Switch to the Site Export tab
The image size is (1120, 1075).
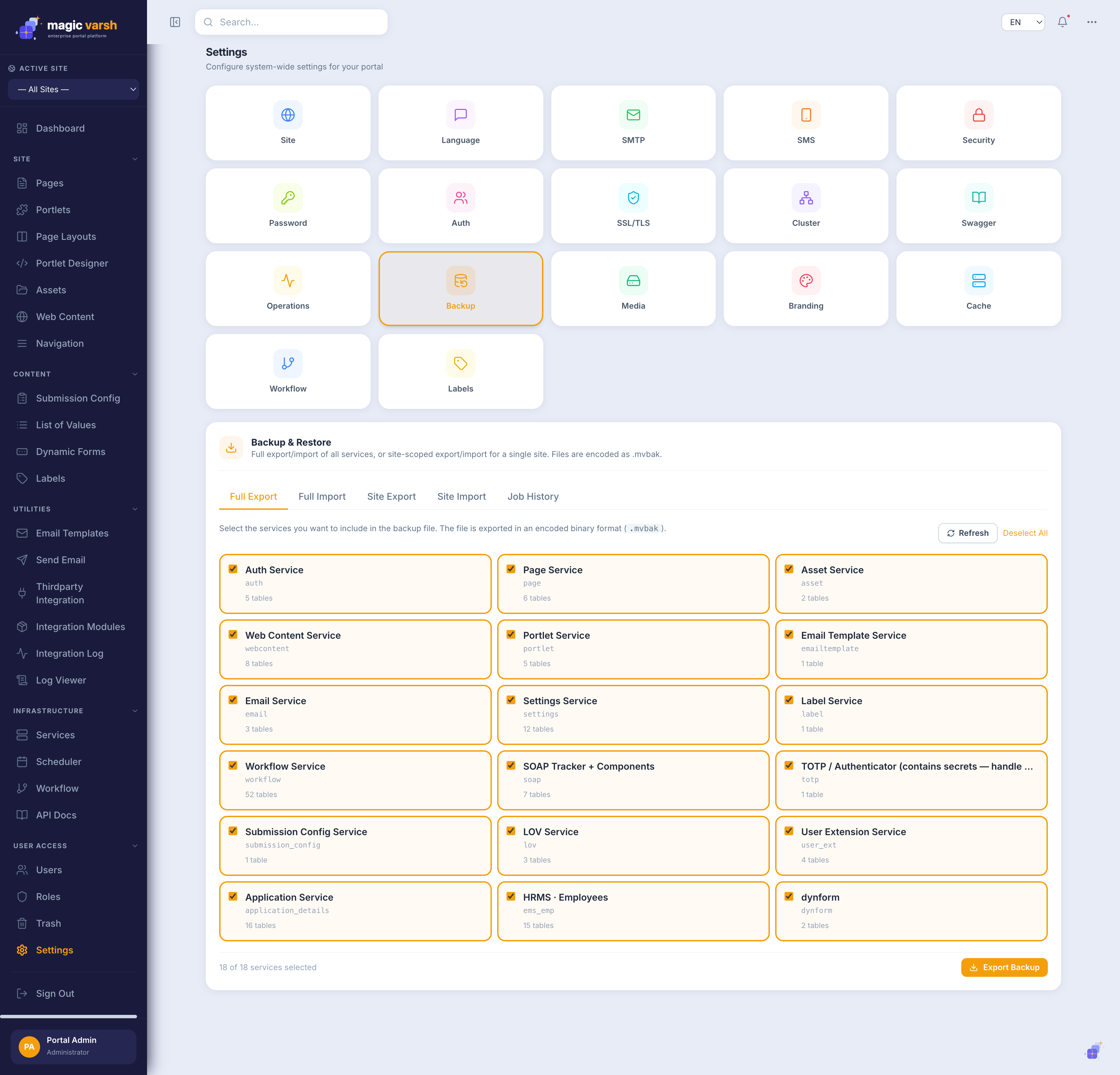click(x=391, y=496)
